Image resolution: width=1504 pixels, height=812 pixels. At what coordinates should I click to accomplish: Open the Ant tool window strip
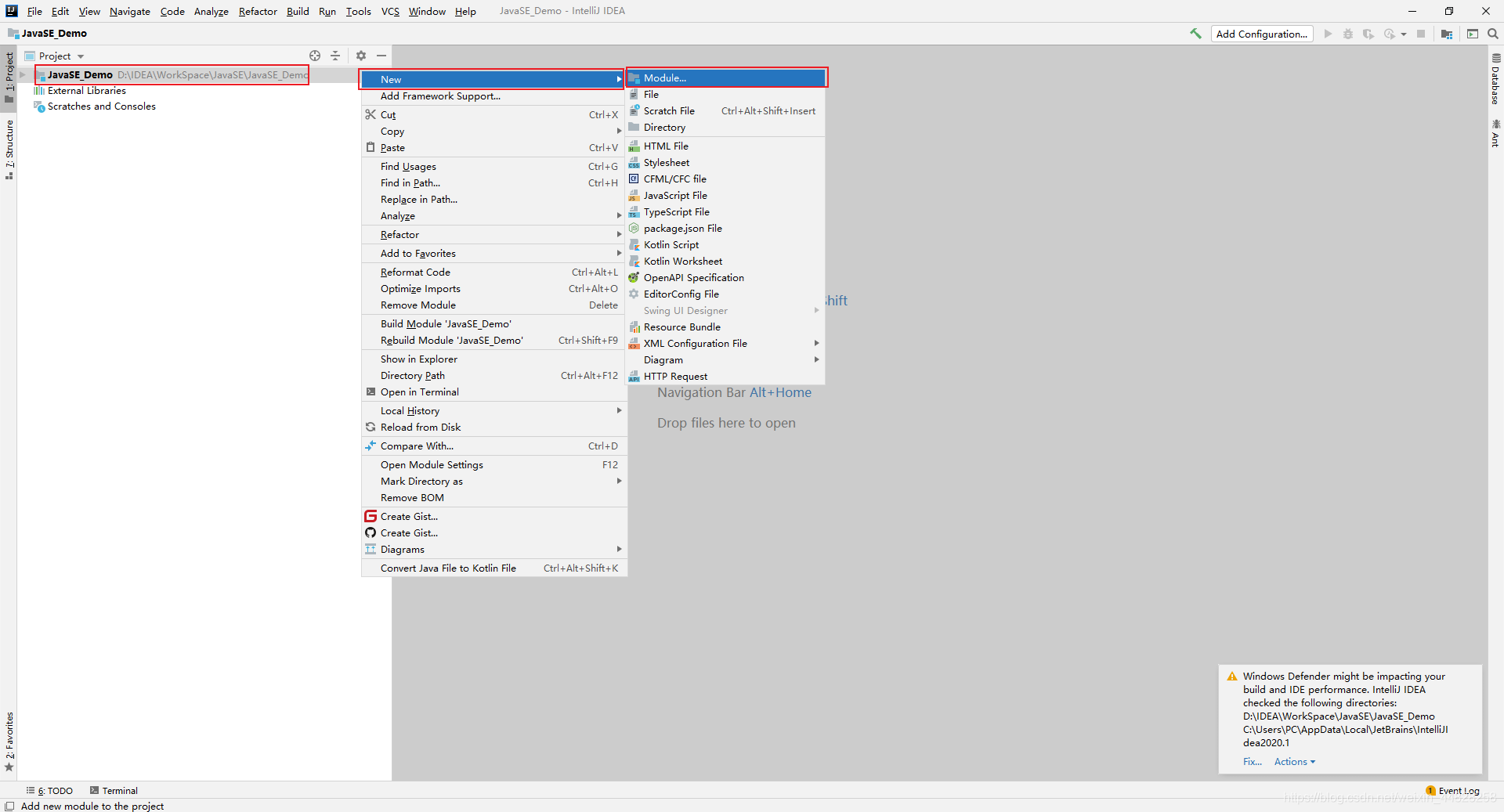1495,133
